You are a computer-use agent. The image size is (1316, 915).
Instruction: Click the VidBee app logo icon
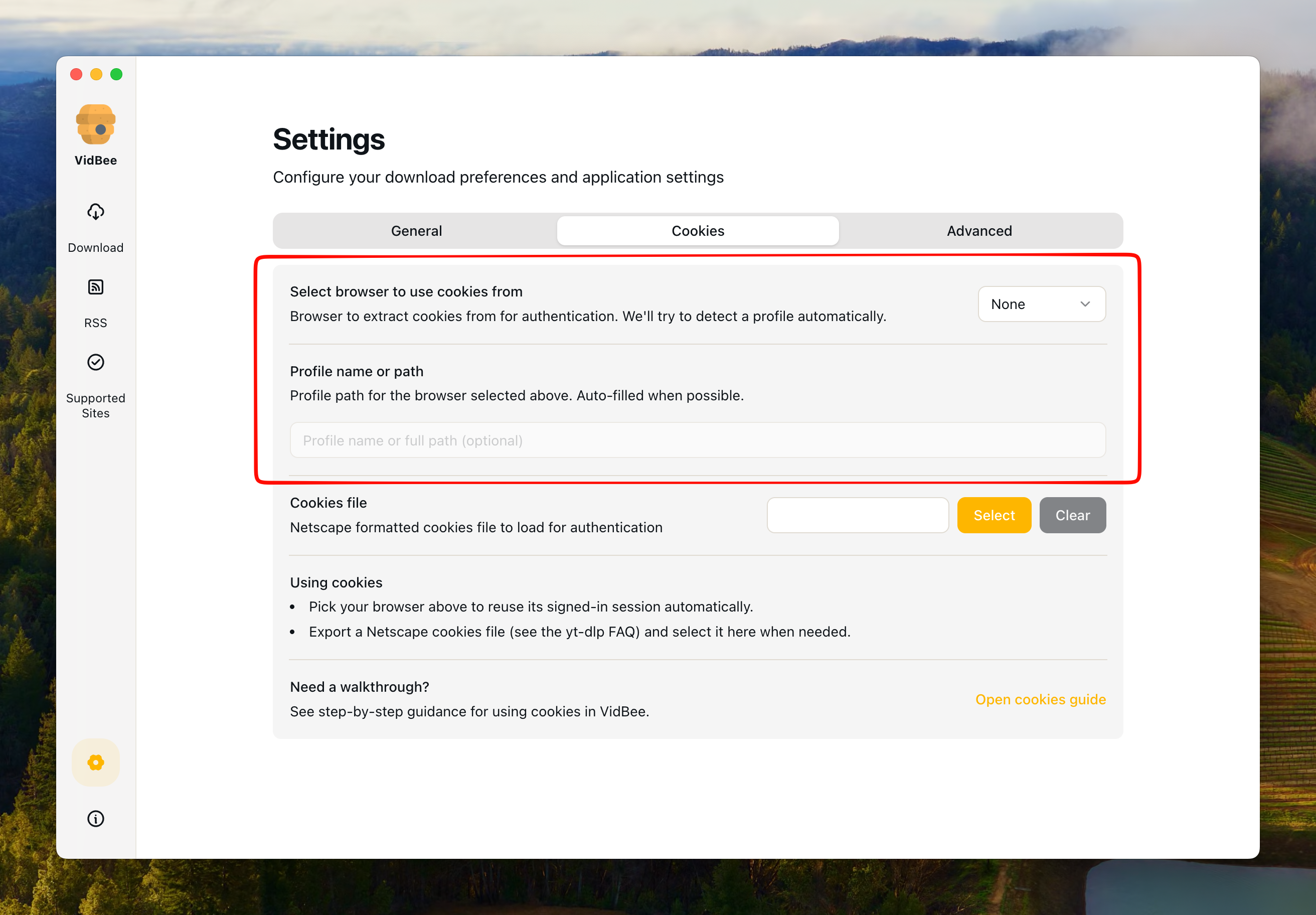95,124
